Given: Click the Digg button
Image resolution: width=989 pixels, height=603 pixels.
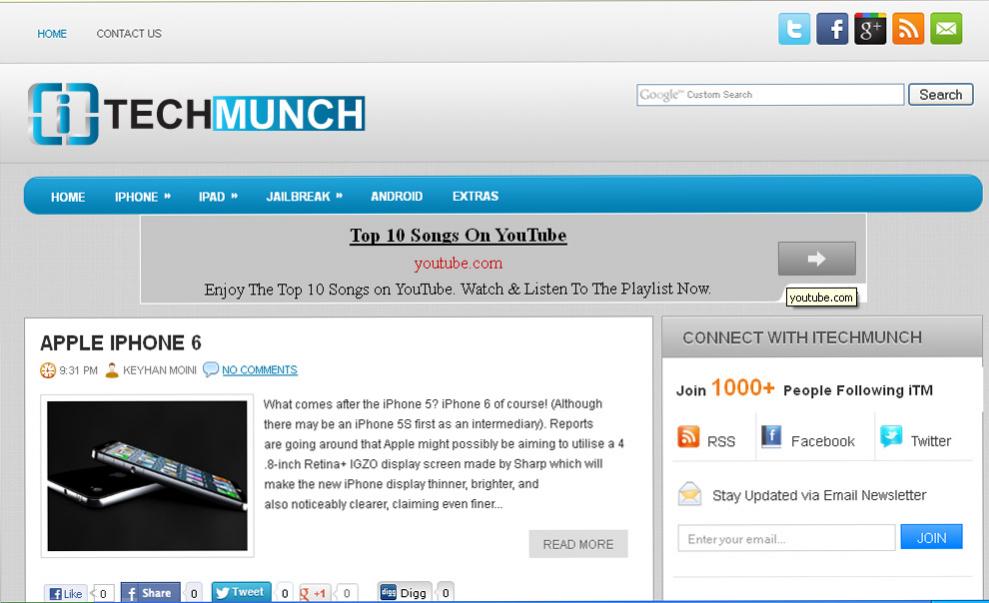Looking at the screenshot, I should [404, 592].
